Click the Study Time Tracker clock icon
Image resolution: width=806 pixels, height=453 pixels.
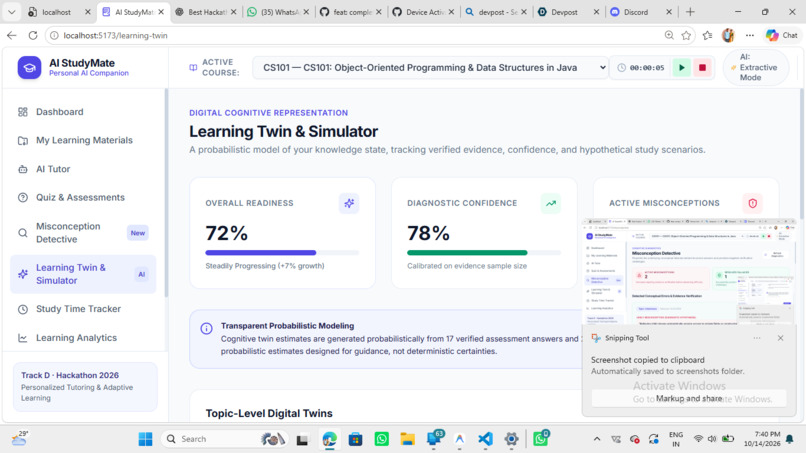point(23,310)
